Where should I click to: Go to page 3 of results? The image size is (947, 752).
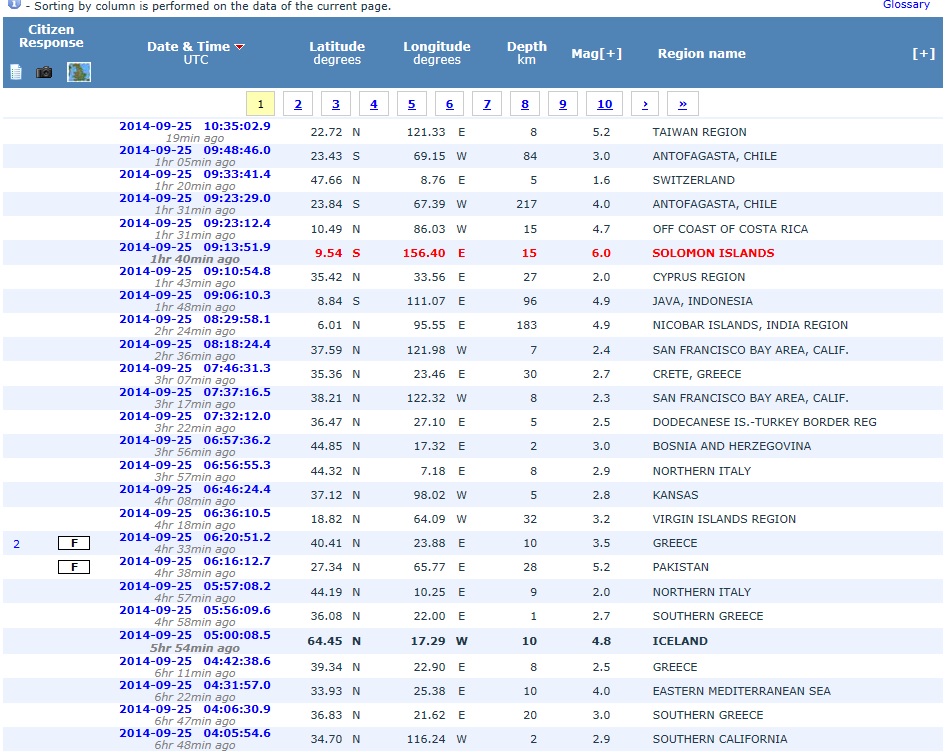point(336,104)
